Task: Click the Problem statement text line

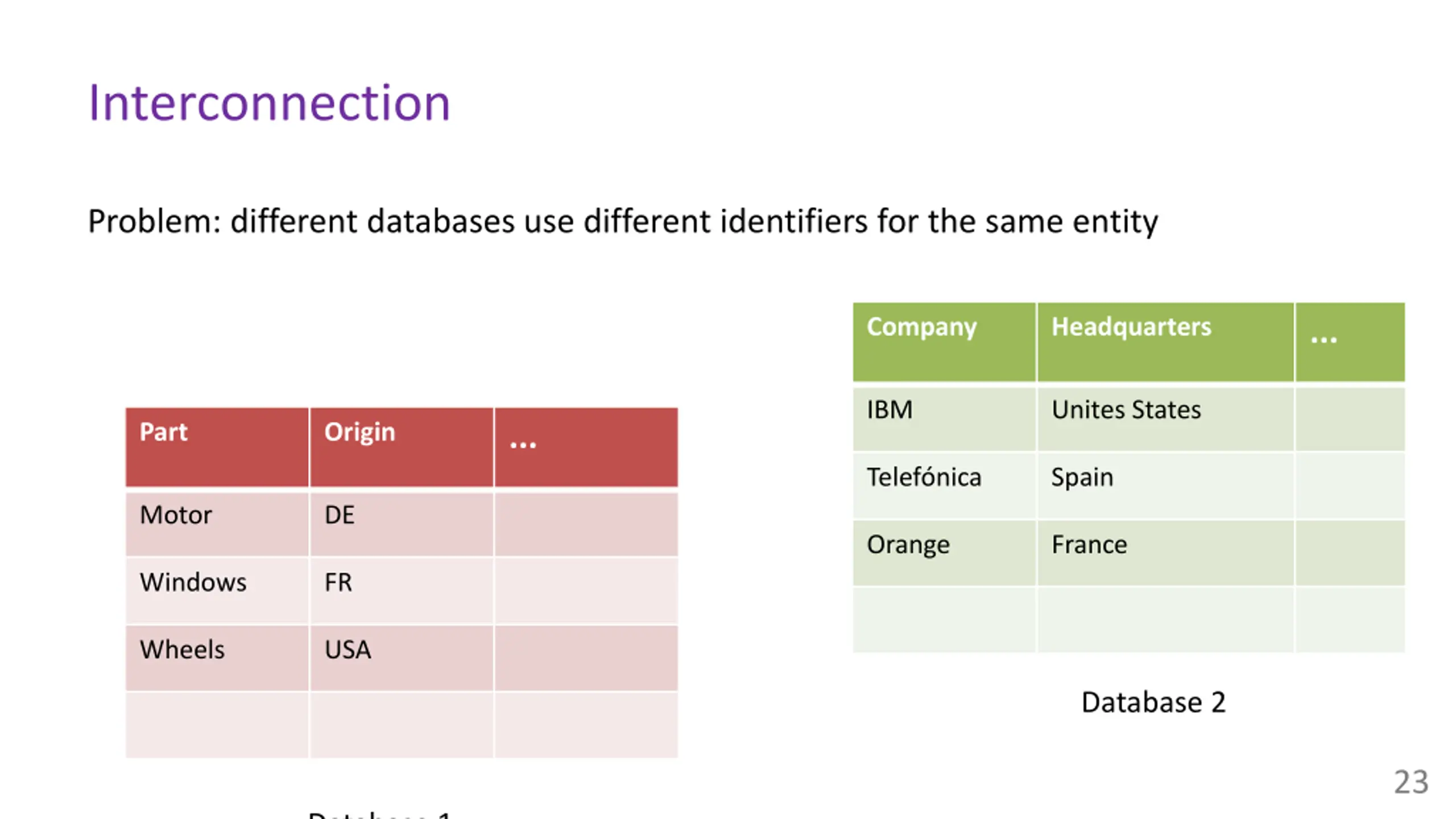Action: (x=623, y=222)
